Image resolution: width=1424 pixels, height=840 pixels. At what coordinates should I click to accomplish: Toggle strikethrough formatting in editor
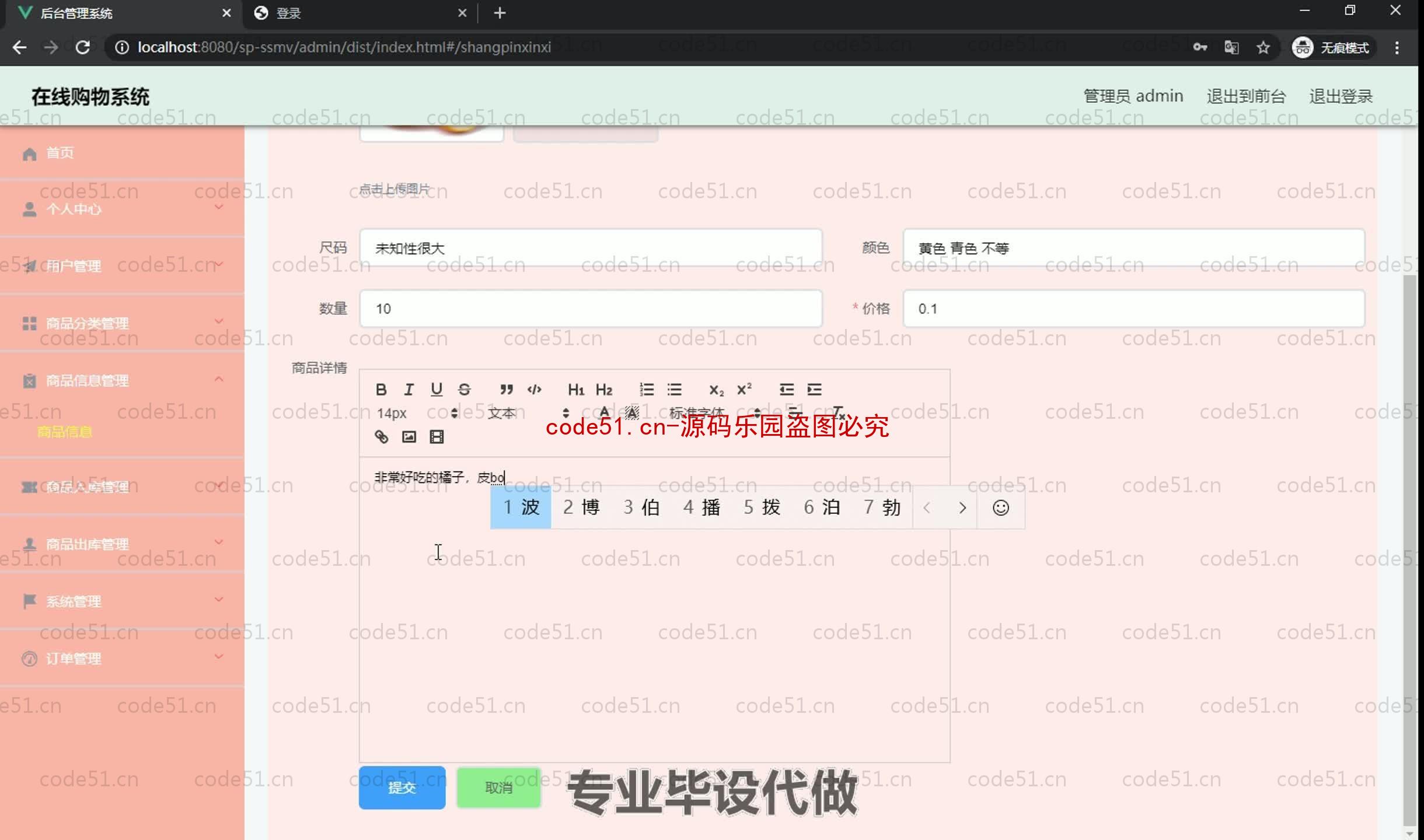[465, 389]
